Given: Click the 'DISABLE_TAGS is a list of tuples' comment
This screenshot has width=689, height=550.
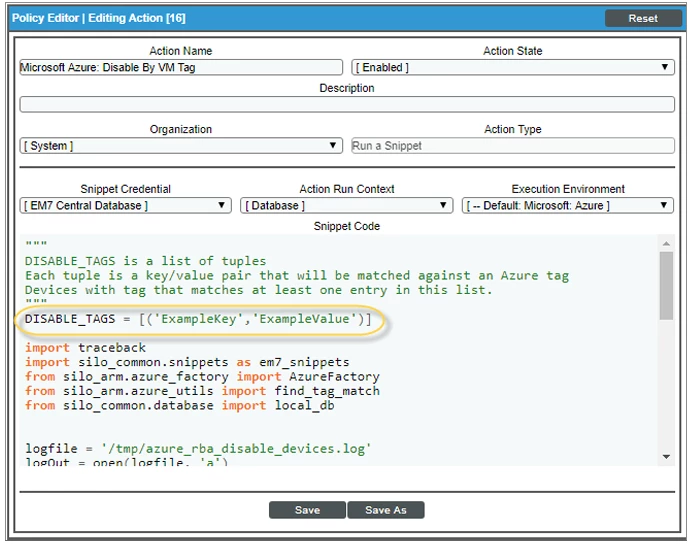Looking at the screenshot, I should tap(145, 261).
